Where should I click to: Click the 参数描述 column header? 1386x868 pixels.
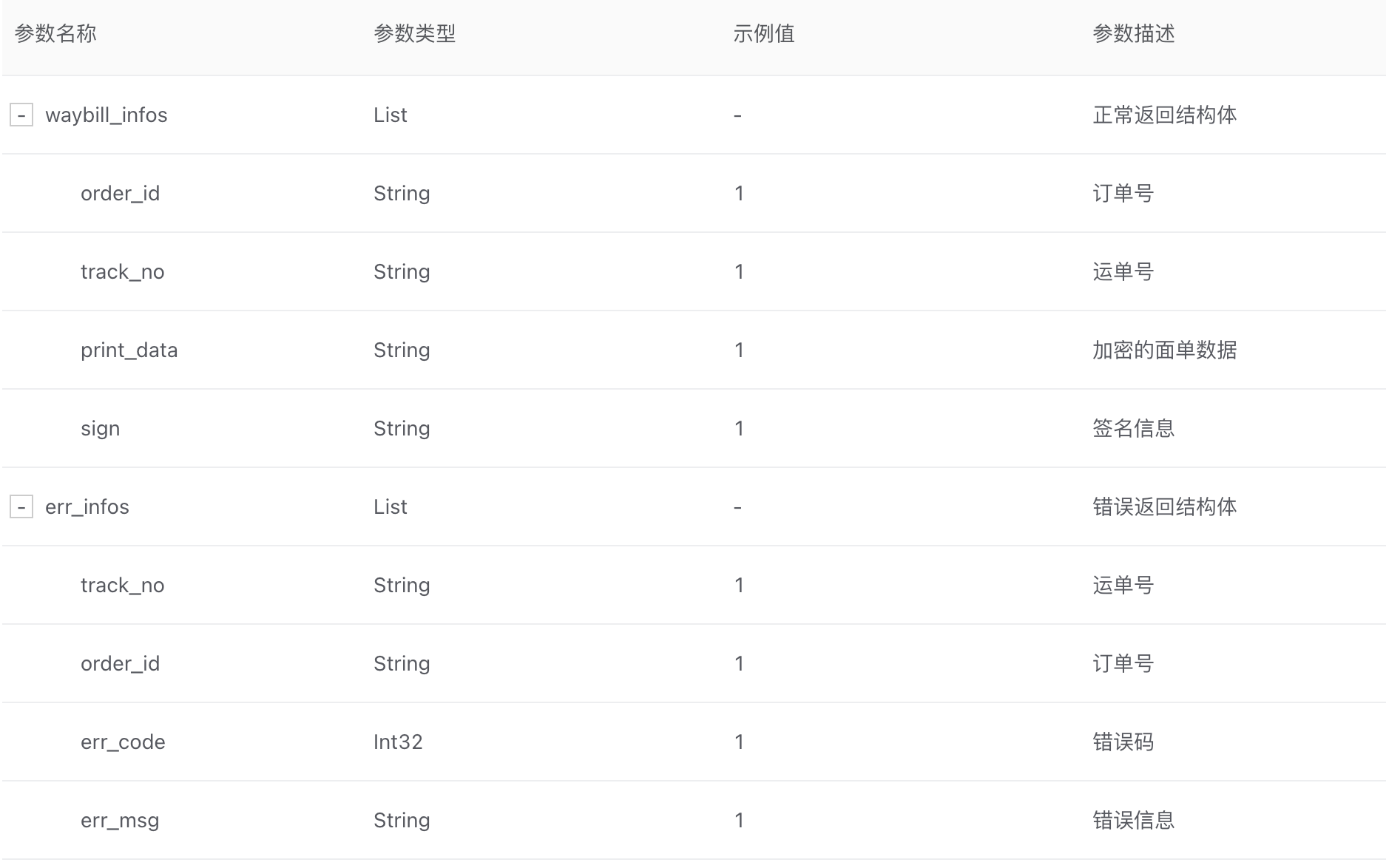tap(1134, 34)
